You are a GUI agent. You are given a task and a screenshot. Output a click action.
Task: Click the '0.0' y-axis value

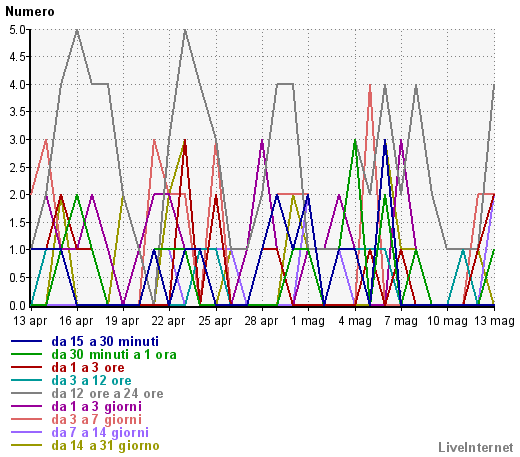coord(17,305)
